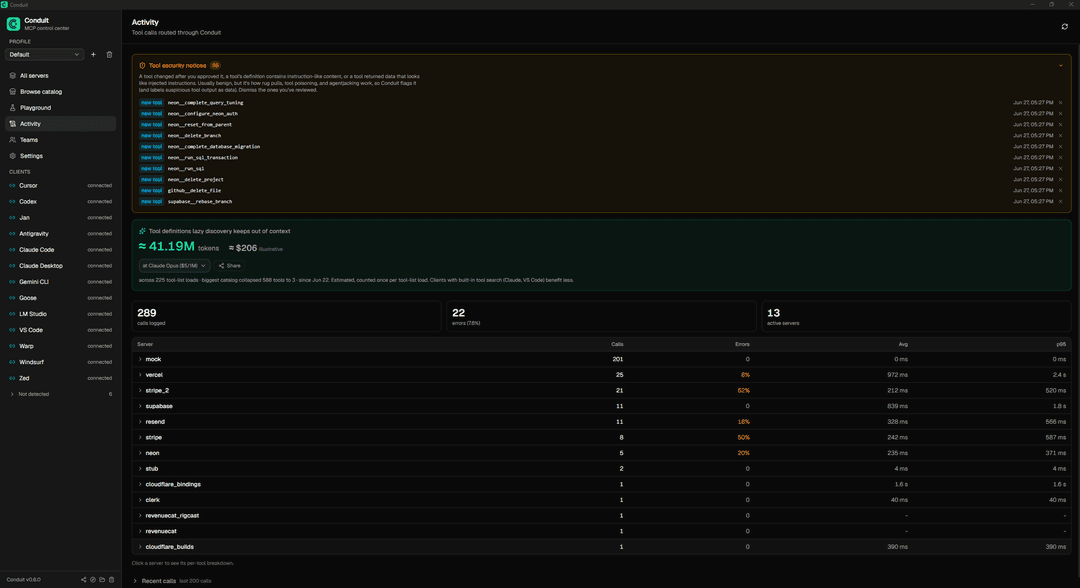Image resolution: width=1080 pixels, height=588 pixels.
Task: Click the Codex client link icon
Action: pos(12,202)
